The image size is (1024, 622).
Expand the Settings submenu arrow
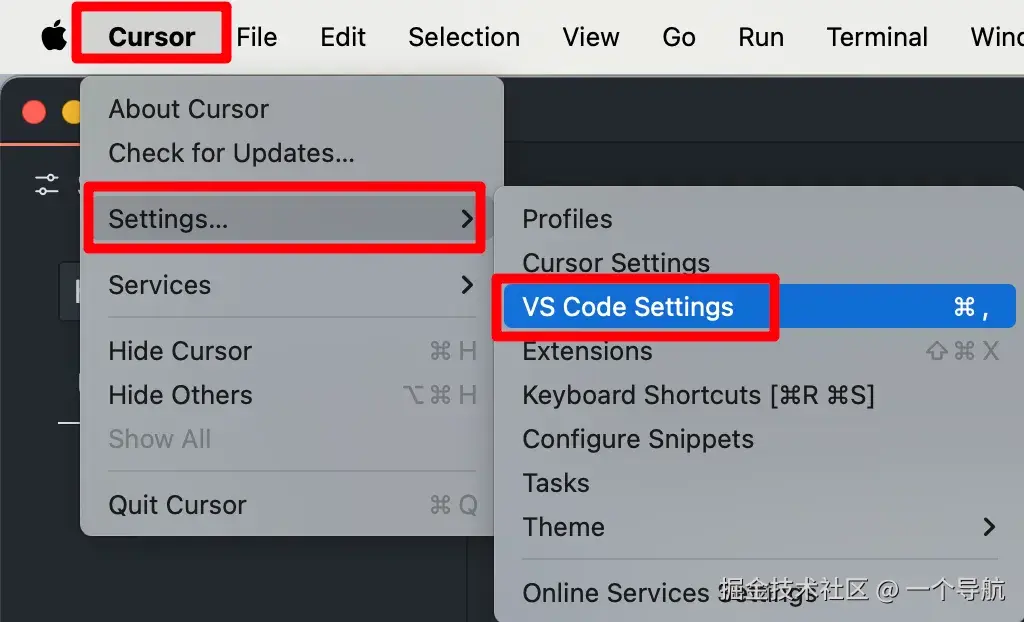(466, 219)
